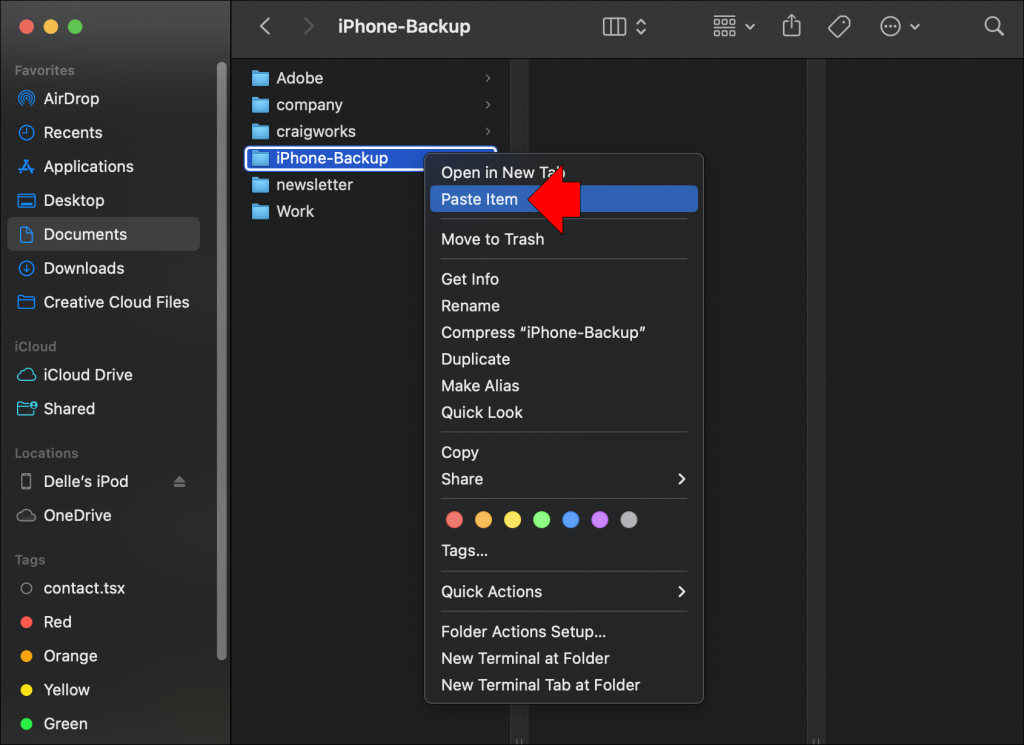Image resolution: width=1024 pixels, height=745 pixels.
Task: Open the Share submenu
Action: 564,479
